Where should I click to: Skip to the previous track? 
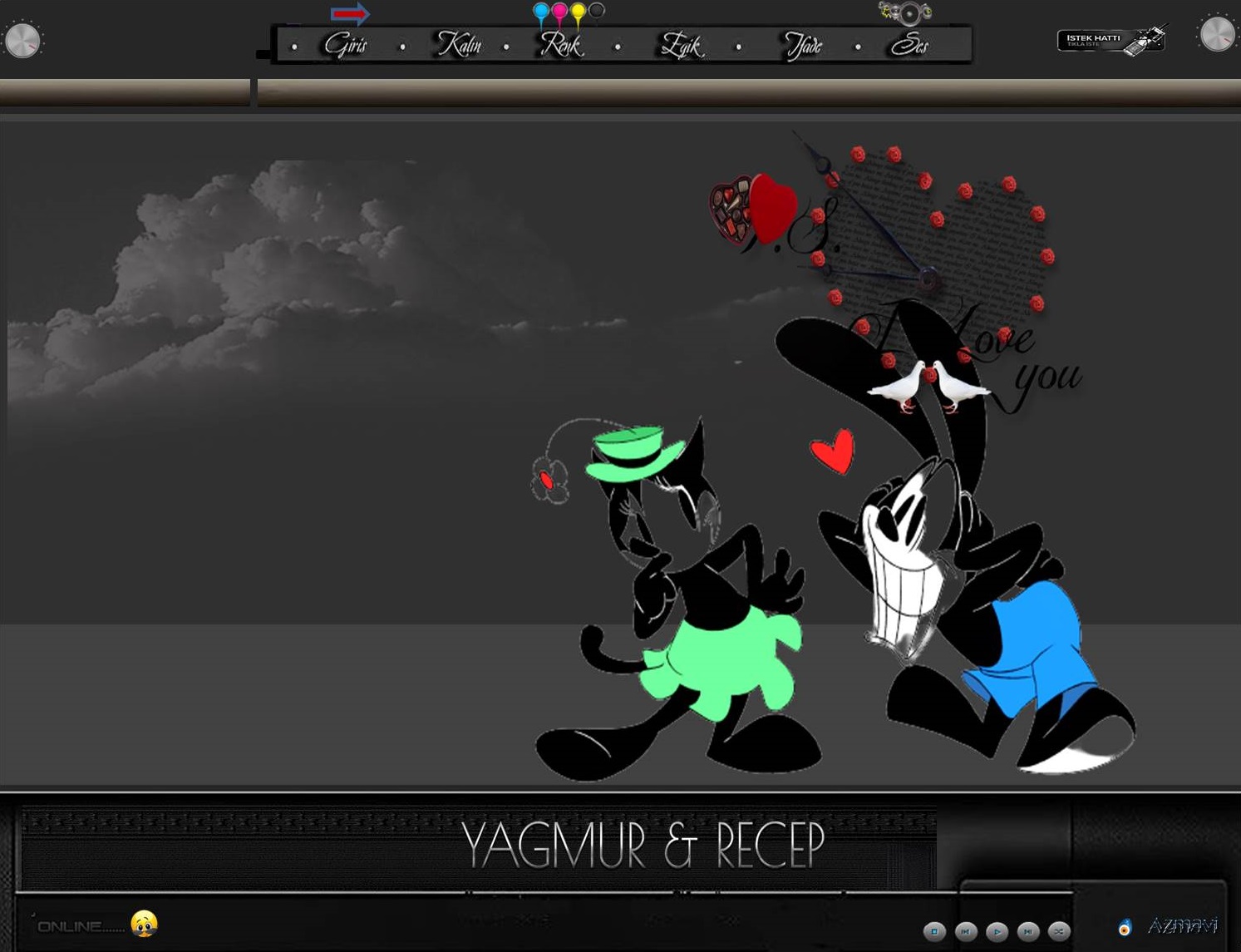966,931
